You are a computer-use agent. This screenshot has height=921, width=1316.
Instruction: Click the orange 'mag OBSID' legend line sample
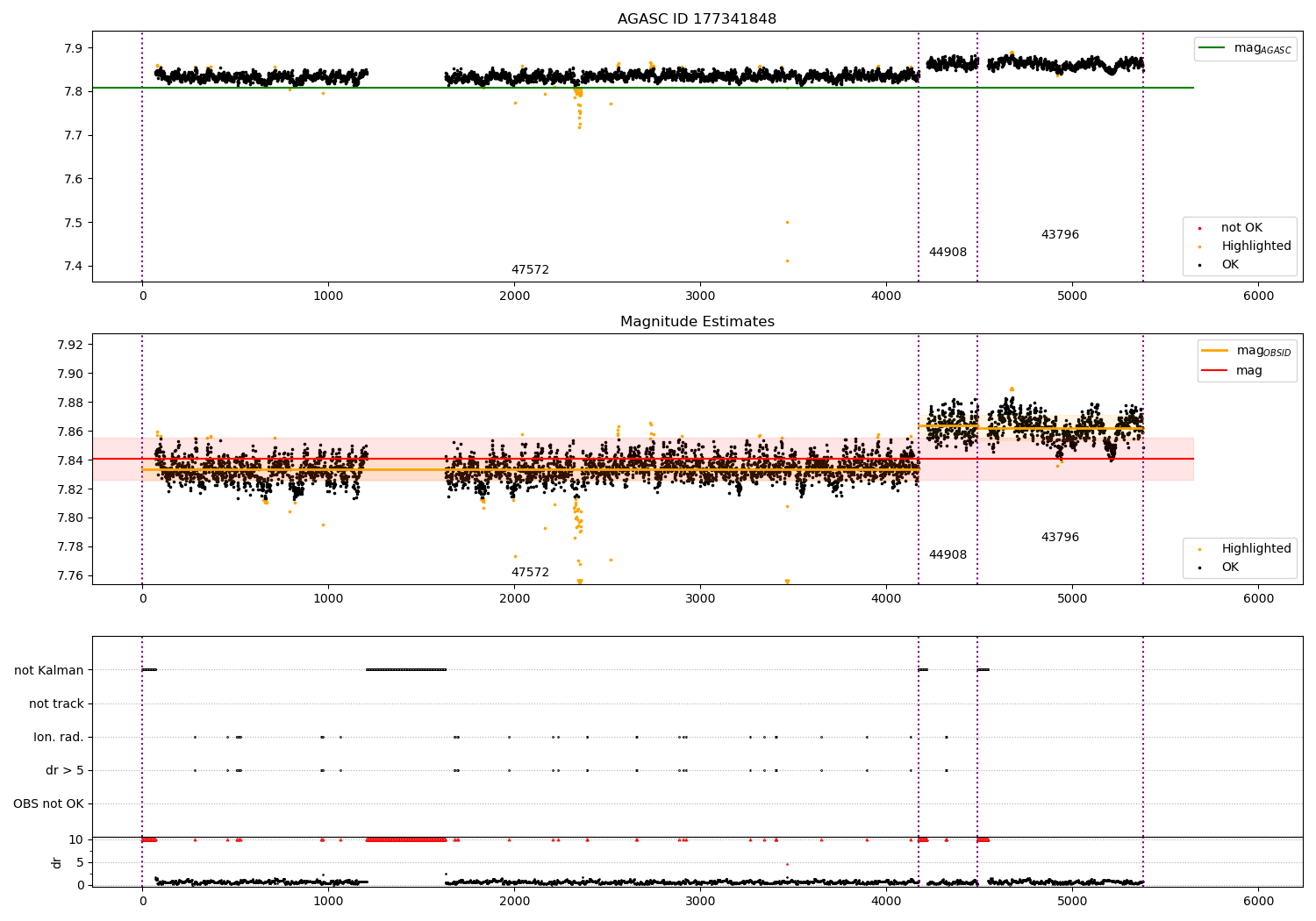1214,351
